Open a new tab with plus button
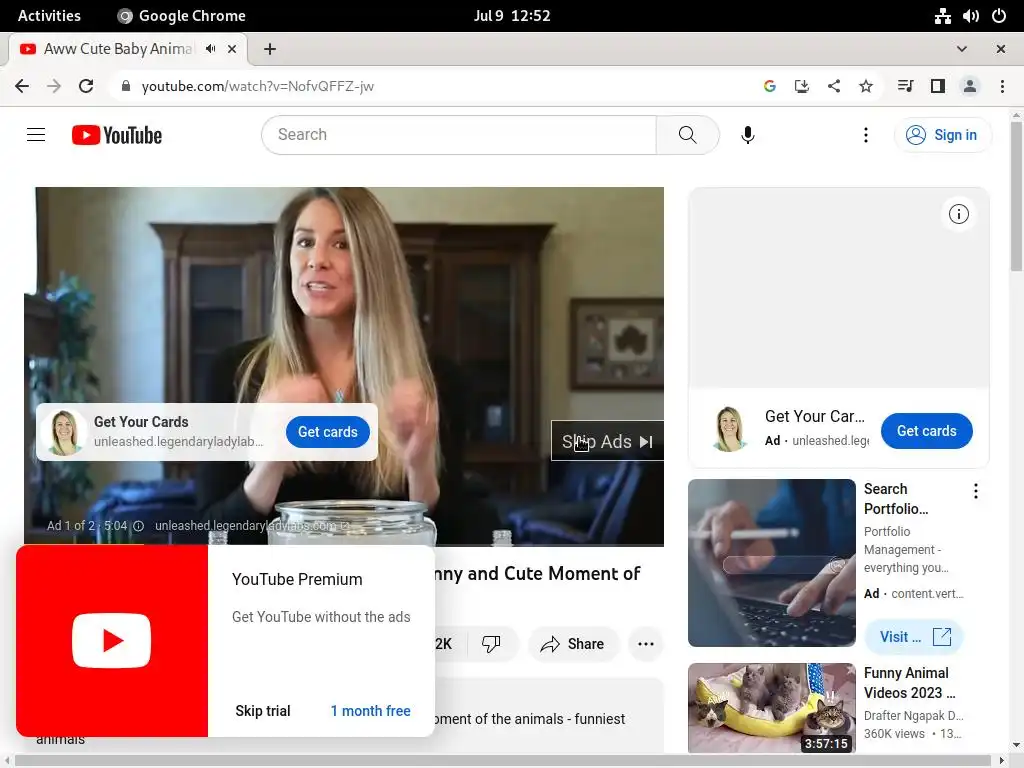The height and width of the screenshot is (768, 1024). (x=270, y=49)
